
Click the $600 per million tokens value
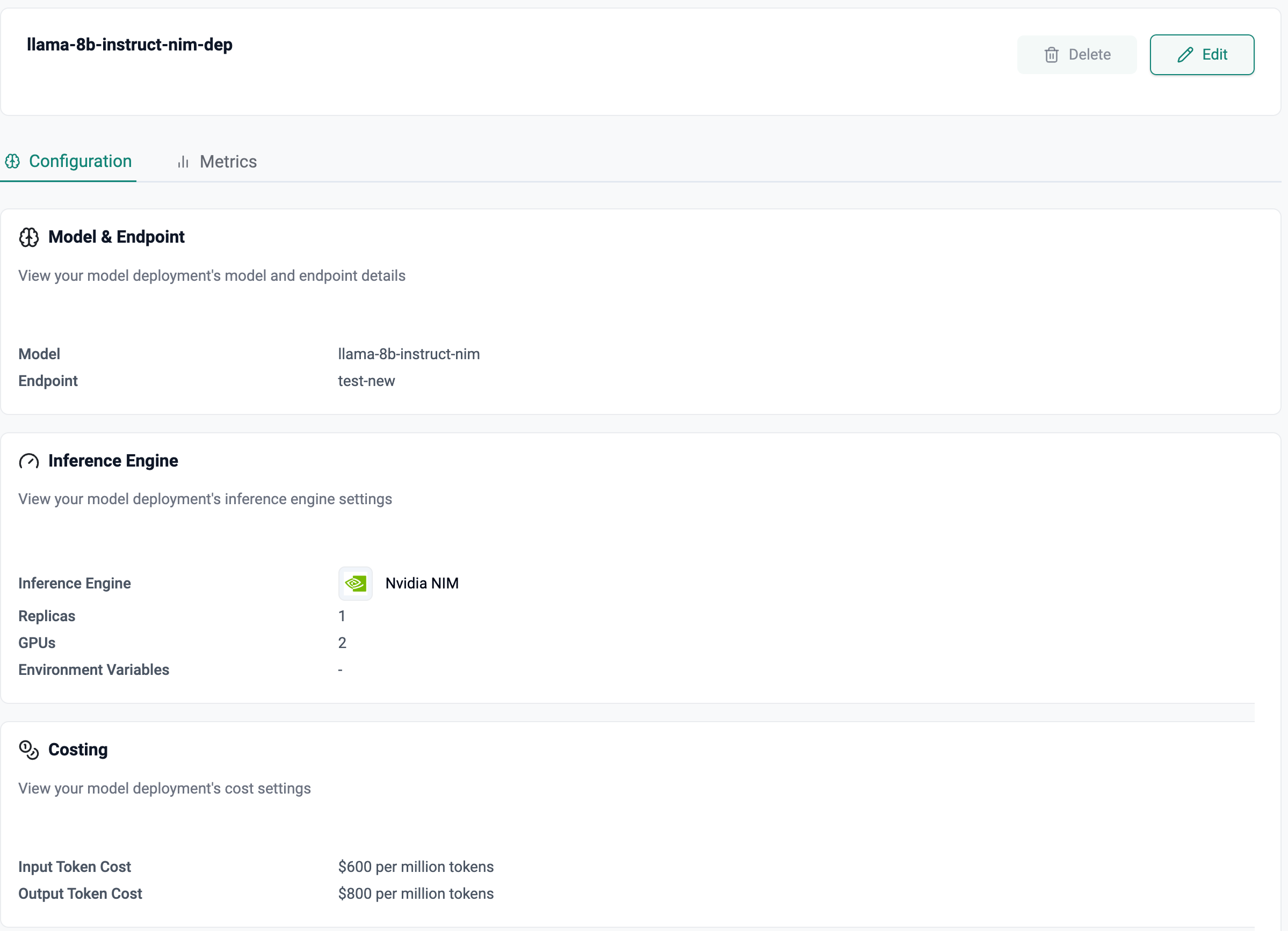pos(416,867)
